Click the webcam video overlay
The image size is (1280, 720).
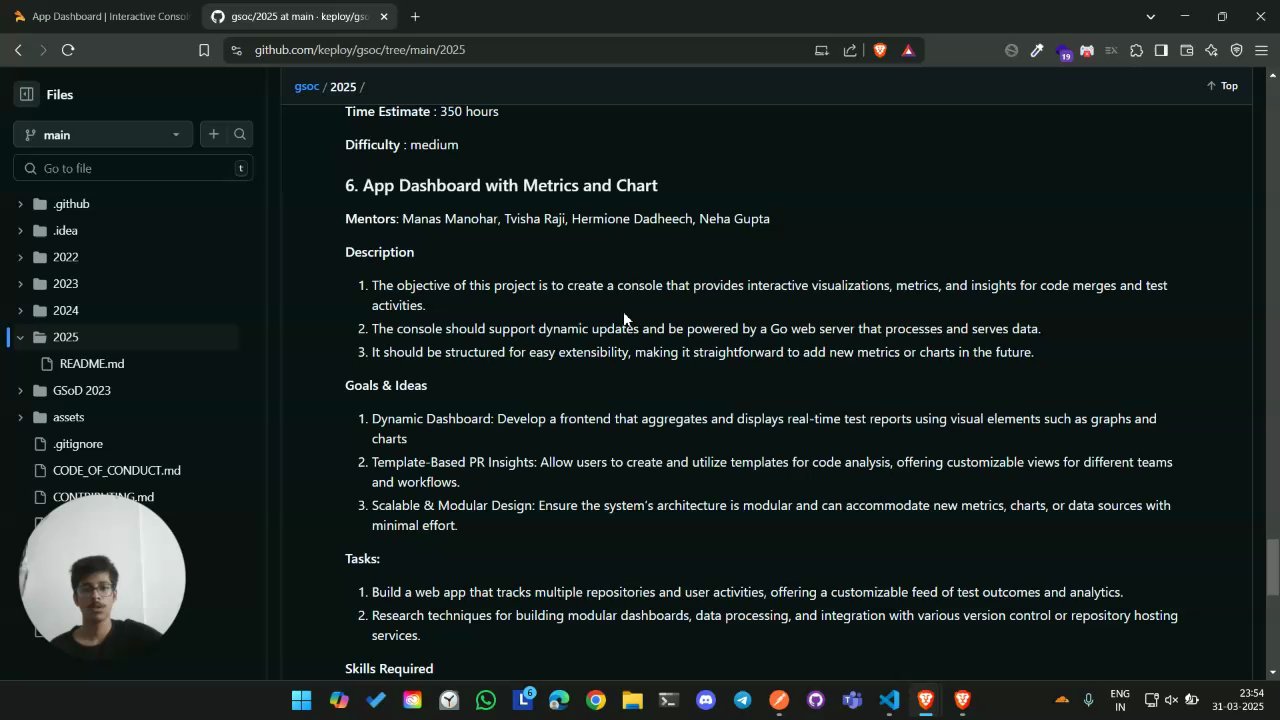coord(102,577)
